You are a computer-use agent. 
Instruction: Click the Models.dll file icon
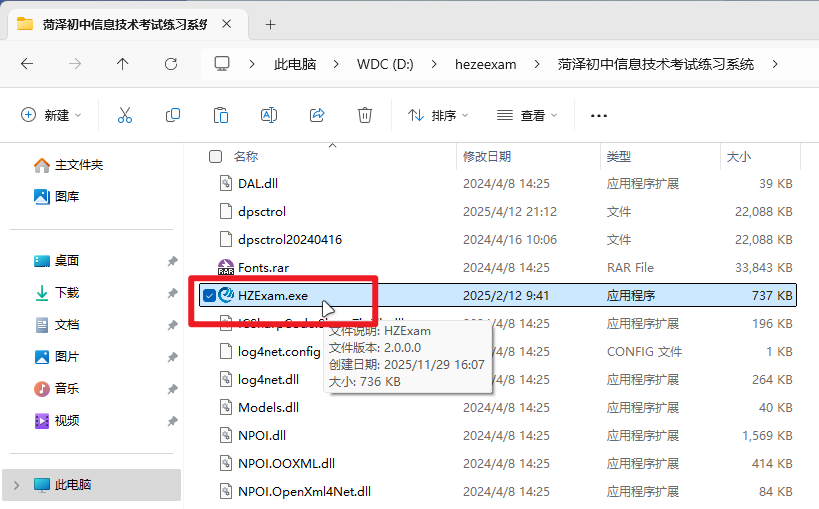click(x=226, y=407)
